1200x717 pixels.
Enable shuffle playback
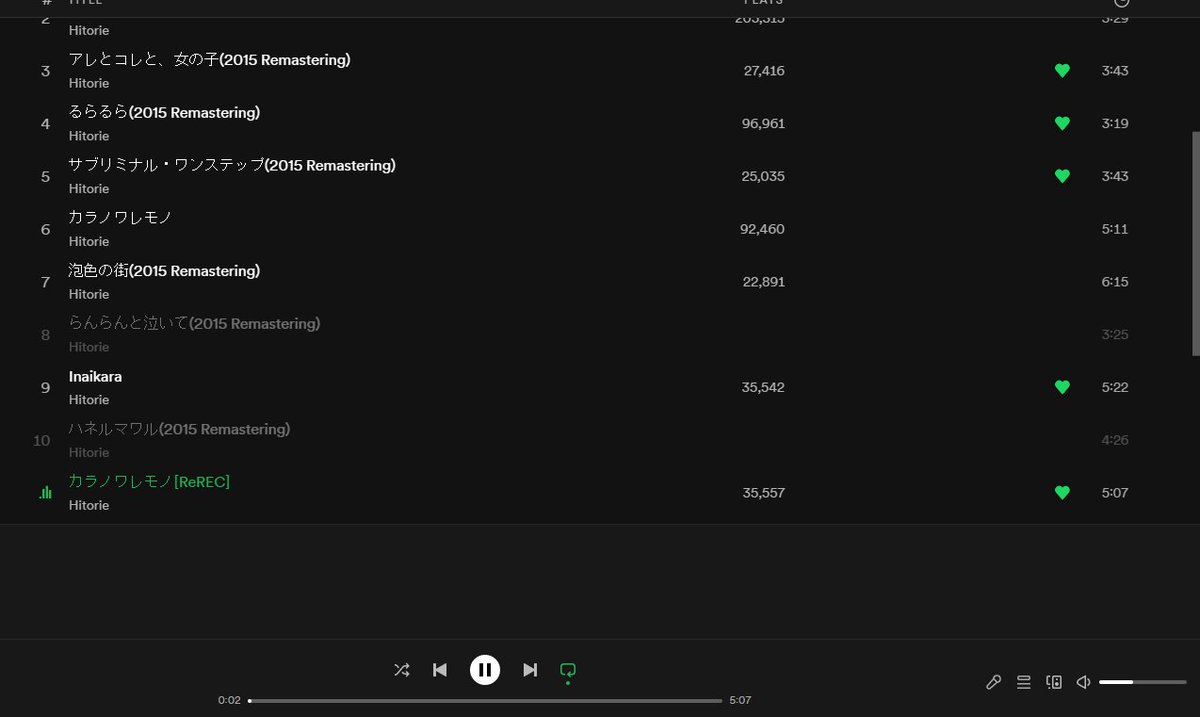coord(402,670)
